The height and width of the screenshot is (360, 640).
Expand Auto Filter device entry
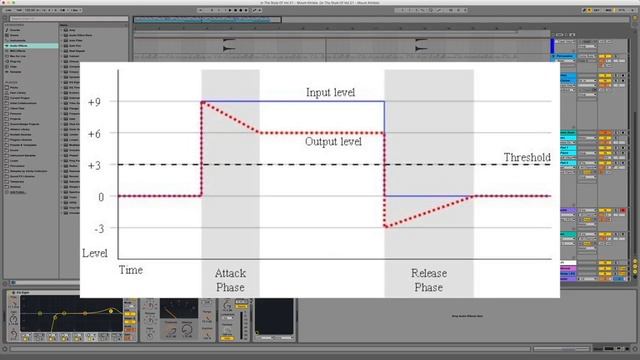click(x=62, y=40)
